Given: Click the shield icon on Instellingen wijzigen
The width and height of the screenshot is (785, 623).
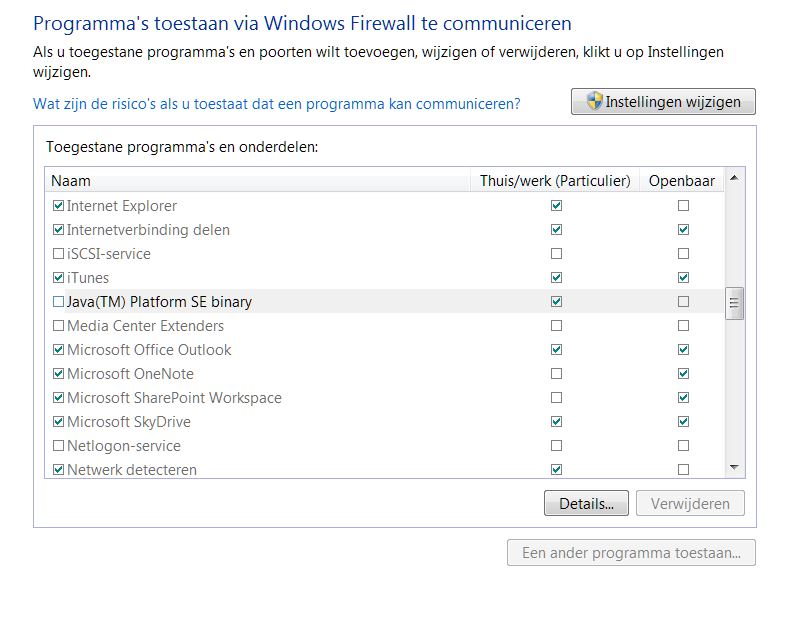Looking at the screenshot, I should click(594, 102).
